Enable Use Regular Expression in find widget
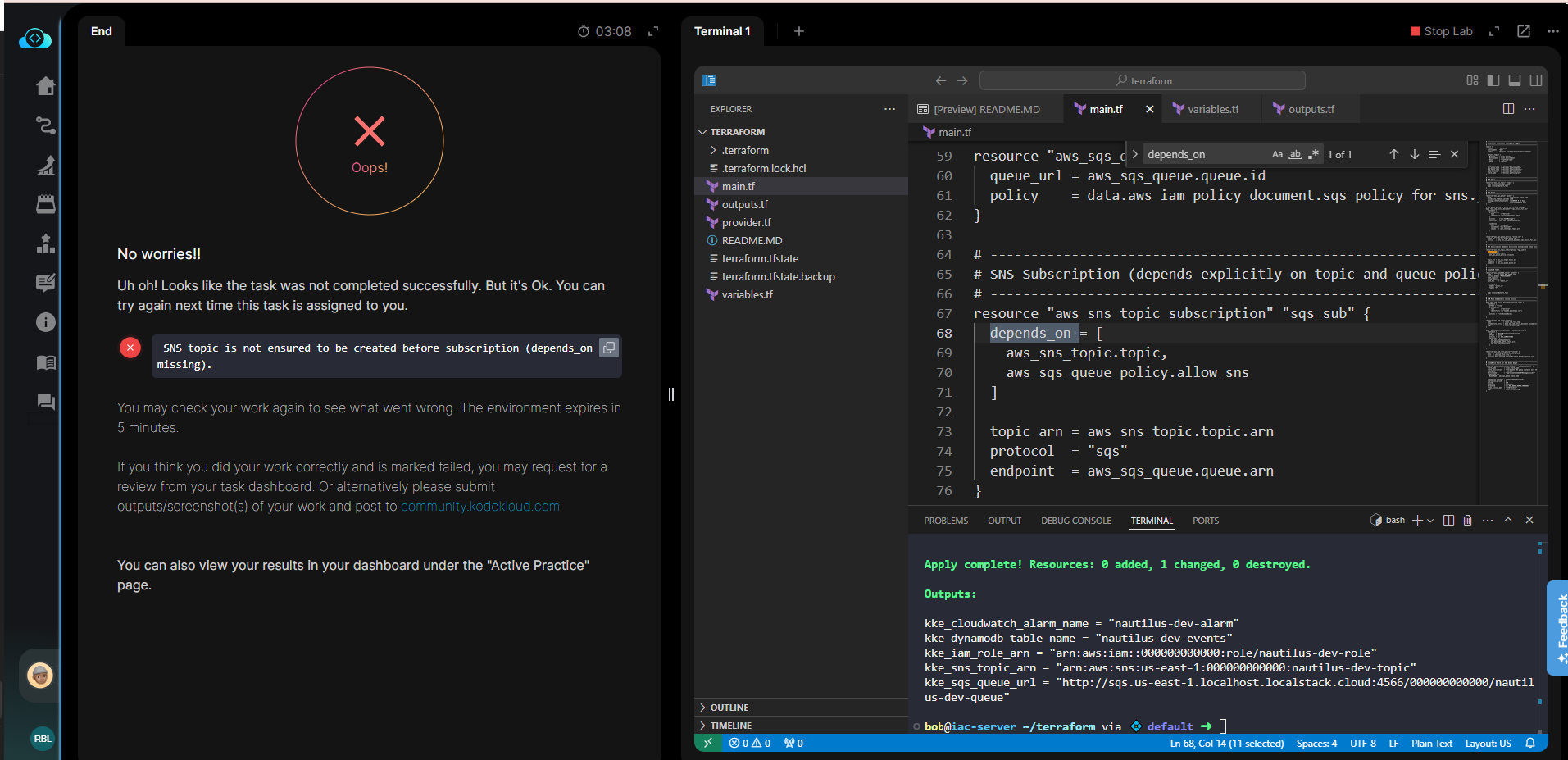The width and height of the screenshot is (1568, 760). 1314,154
